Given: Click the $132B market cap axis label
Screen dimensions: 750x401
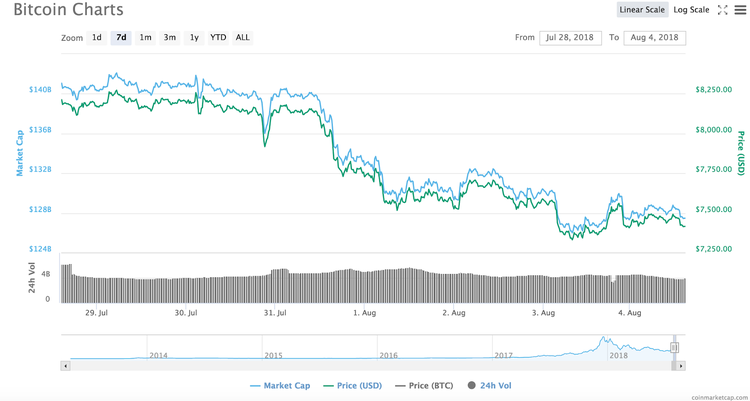Looking at the screenshot, I should click(42, 169).
